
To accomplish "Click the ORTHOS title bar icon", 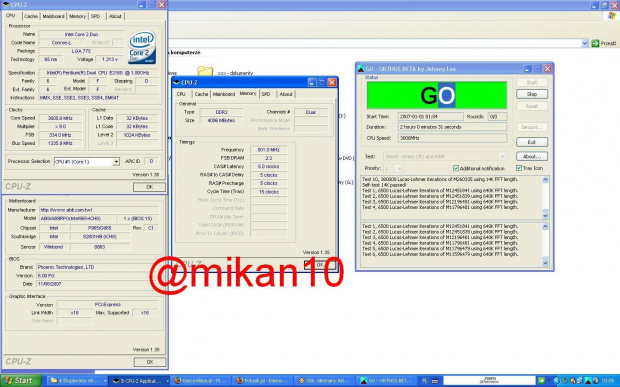I will tap(360, 68).
